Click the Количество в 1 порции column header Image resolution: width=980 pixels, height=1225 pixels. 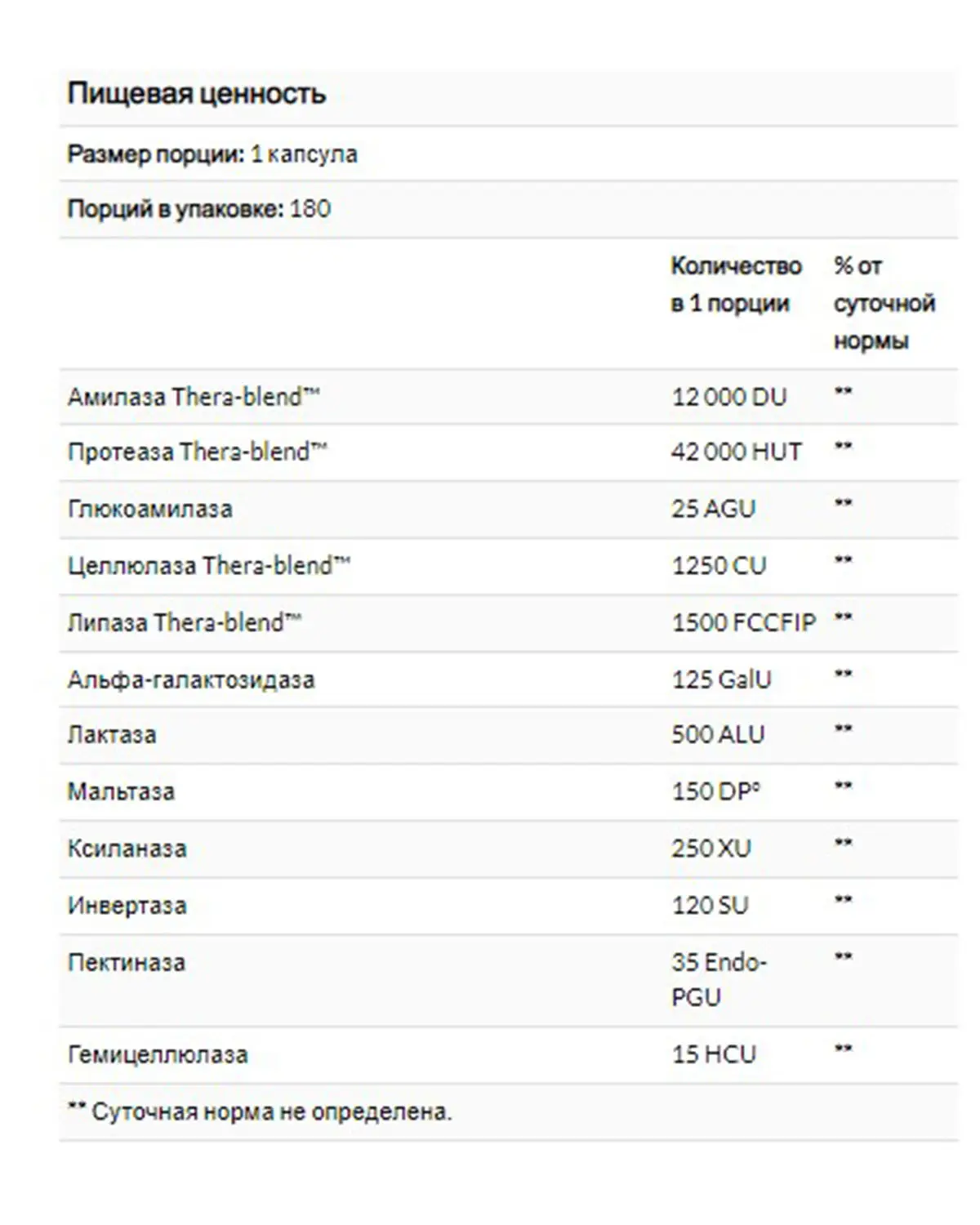pyautogui.click(x=736, y=284)
